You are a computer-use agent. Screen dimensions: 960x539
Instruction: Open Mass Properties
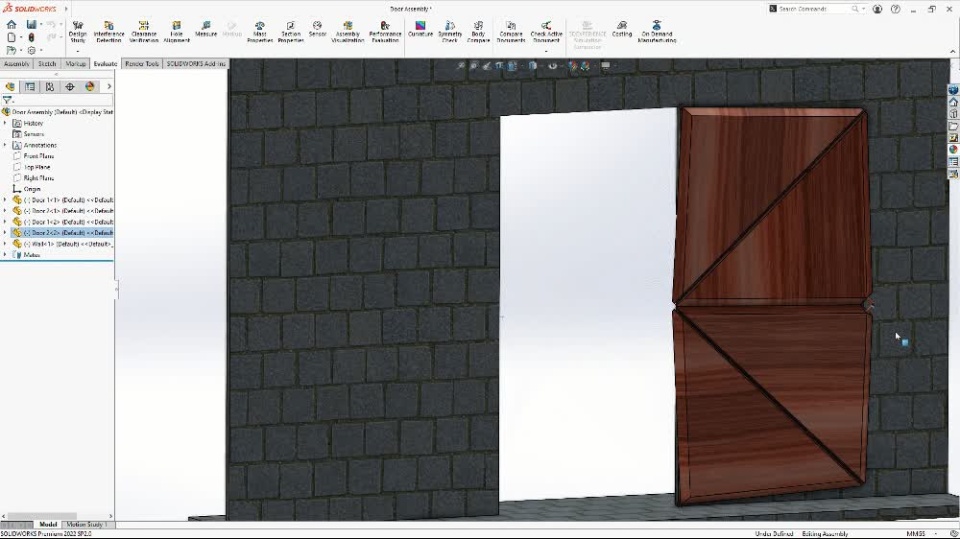click(260, 31)
